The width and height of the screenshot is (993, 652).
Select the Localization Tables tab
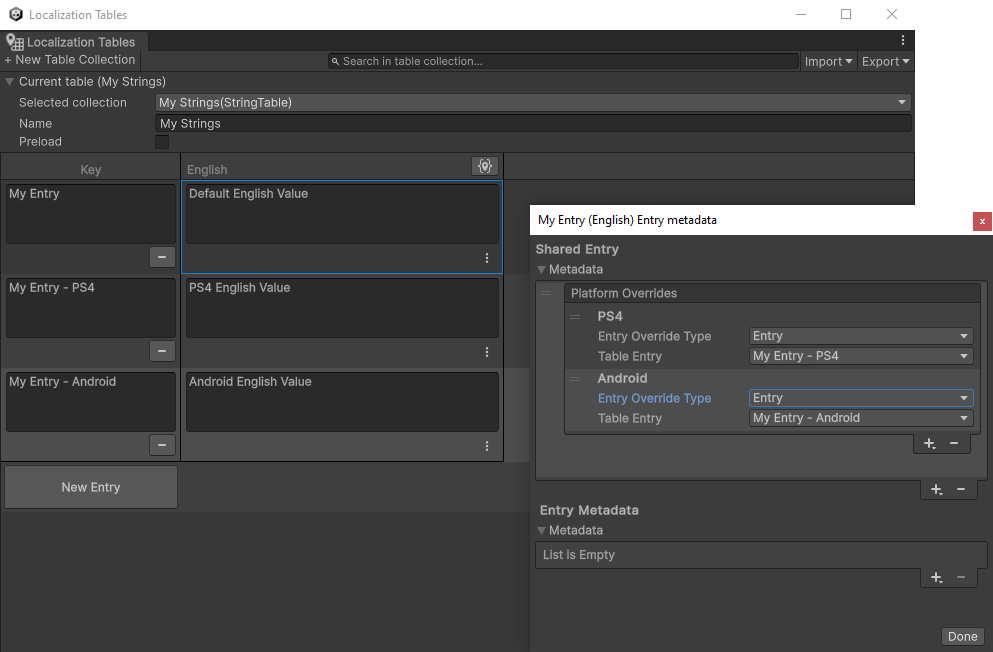pos(72,42)
